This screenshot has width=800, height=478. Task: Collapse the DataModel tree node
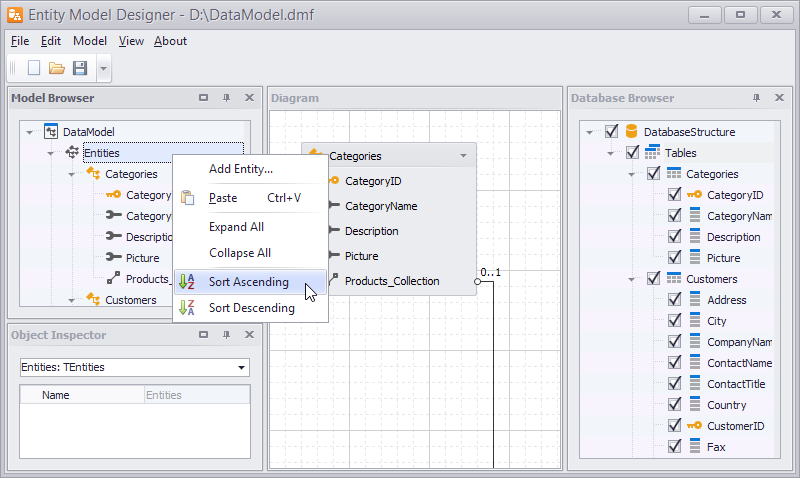(30, 132)
